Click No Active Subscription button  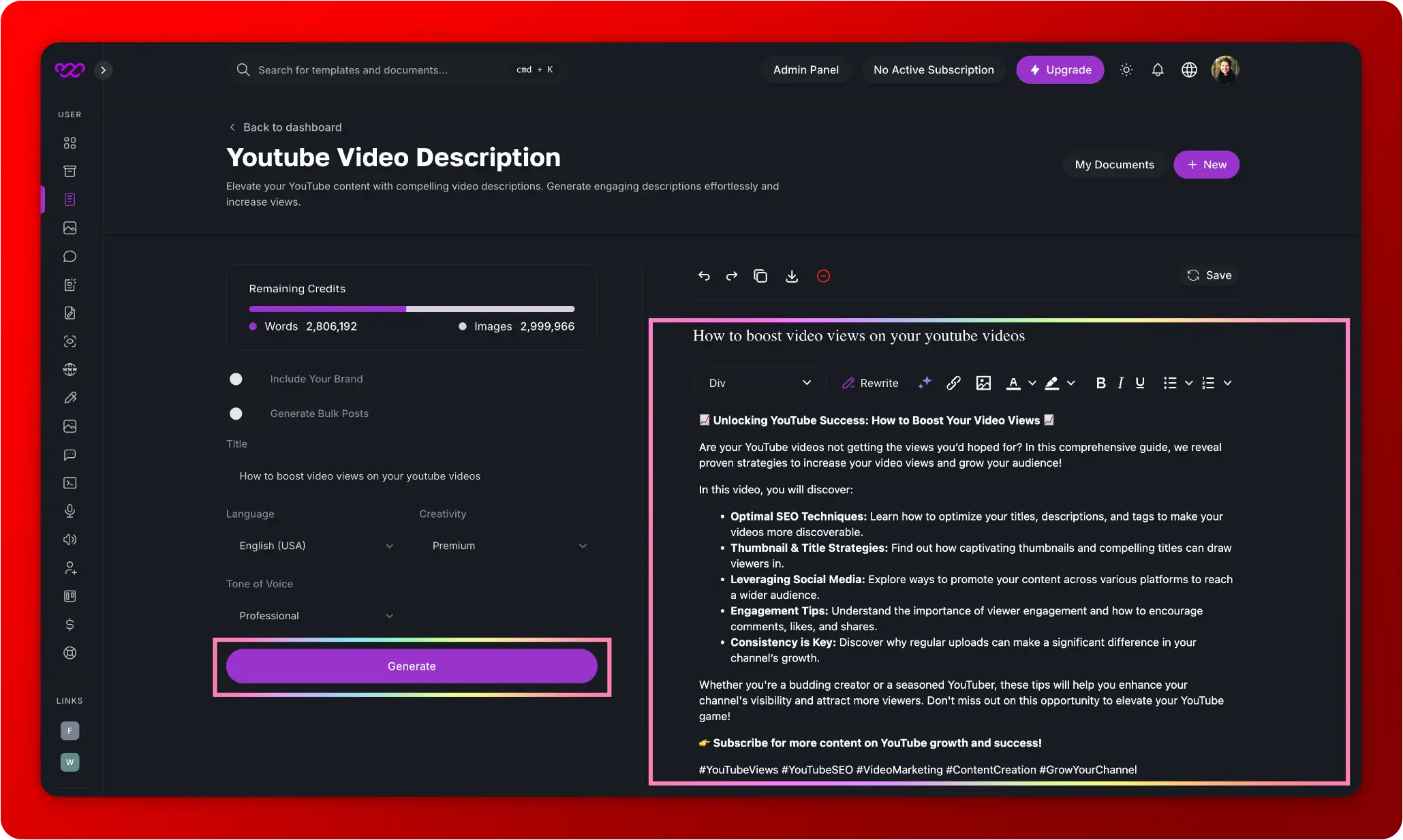(x=934, y=69)
